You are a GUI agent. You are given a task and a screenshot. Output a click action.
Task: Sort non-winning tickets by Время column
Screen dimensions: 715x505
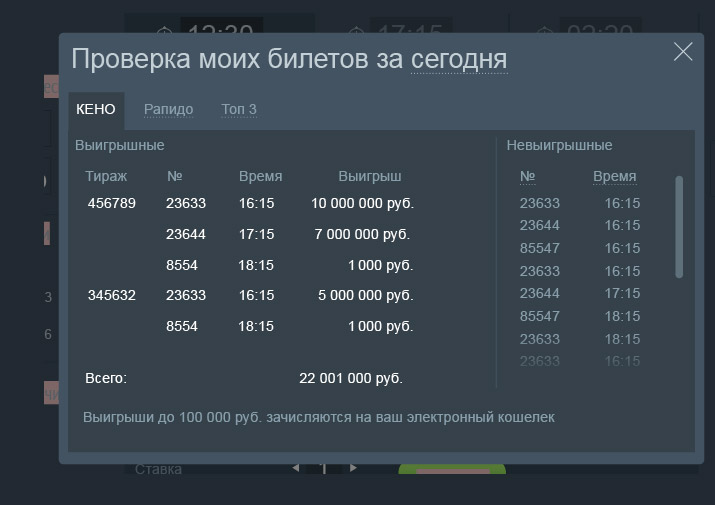[614, 177]
